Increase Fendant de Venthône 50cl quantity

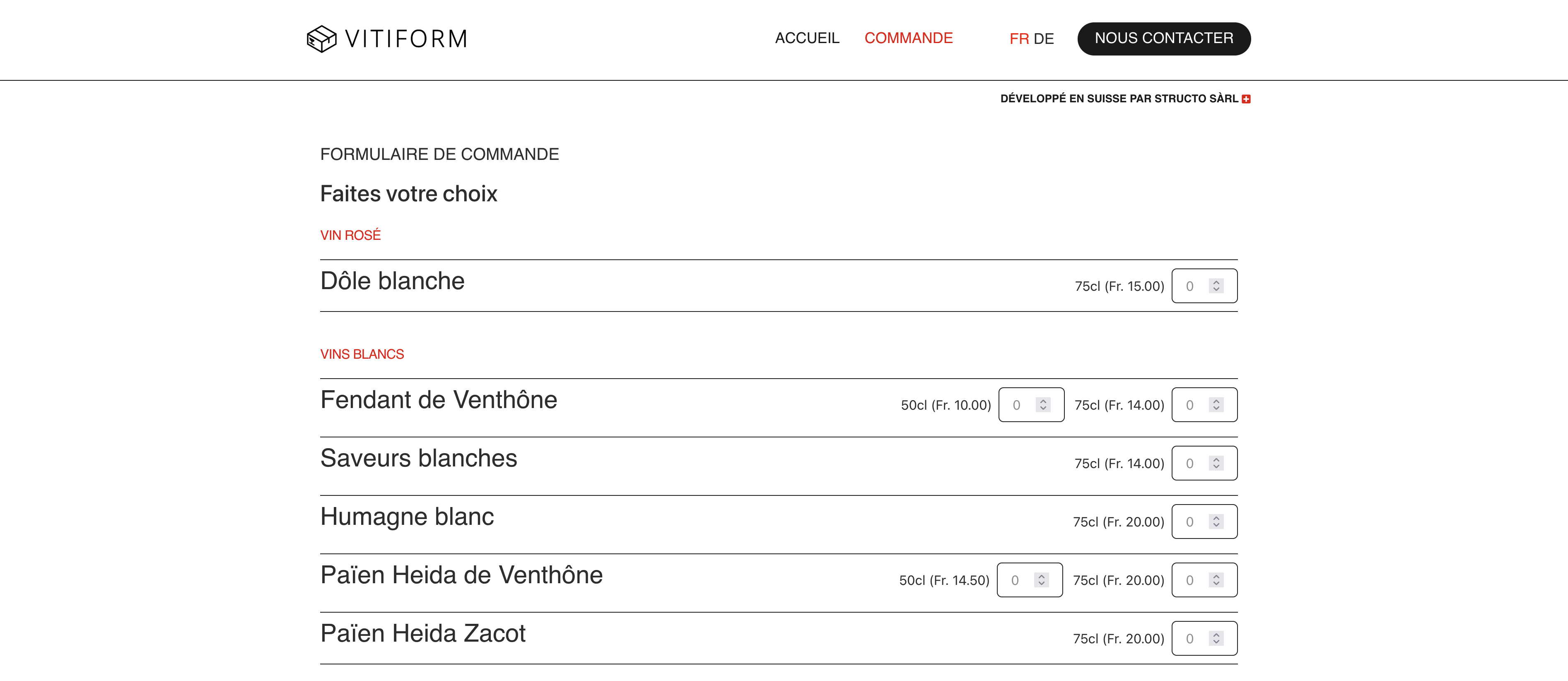(1043, 401)
